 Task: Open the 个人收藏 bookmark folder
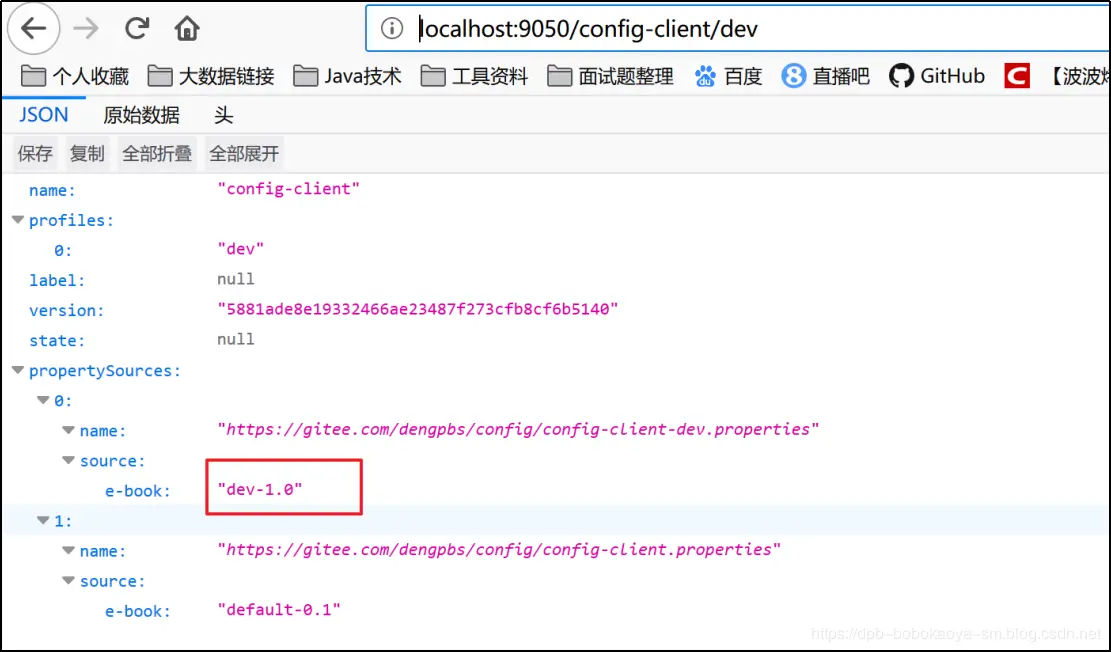point(75,76)
